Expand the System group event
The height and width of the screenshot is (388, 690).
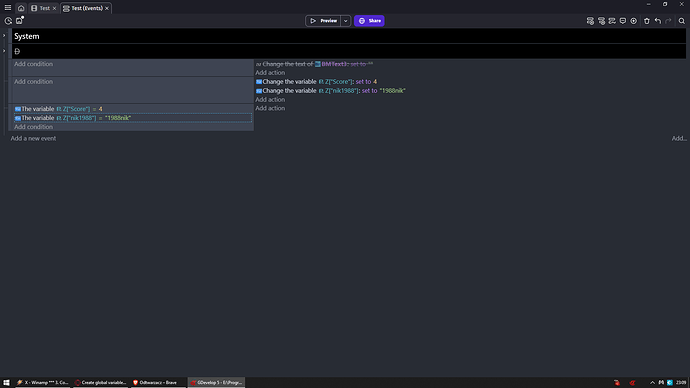[x=4, y=36]
